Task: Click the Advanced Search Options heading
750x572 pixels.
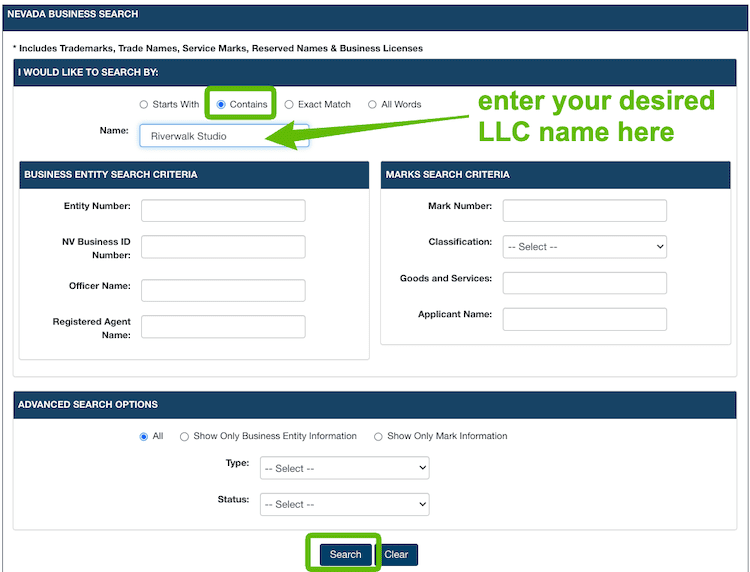Action: point(88,405)
